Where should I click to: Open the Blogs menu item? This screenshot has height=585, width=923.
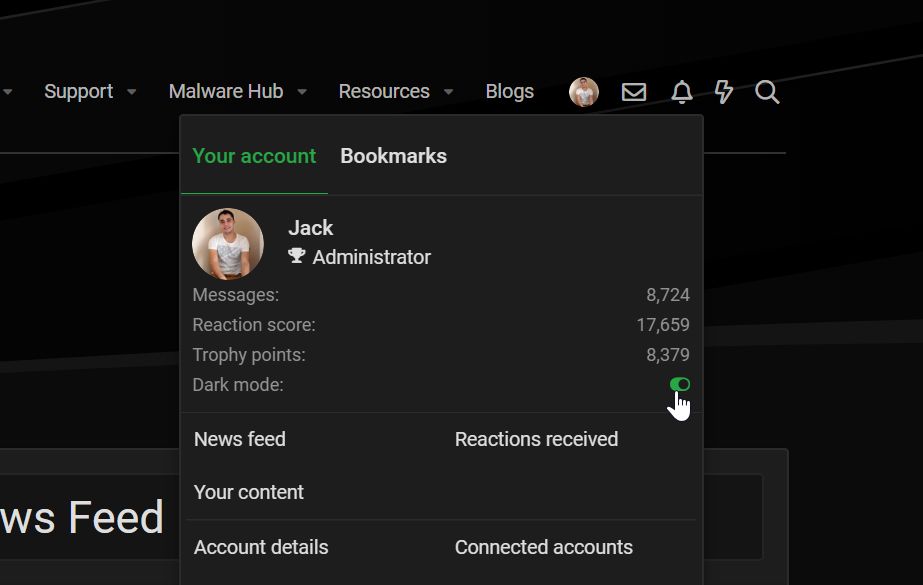click(509, 91)
